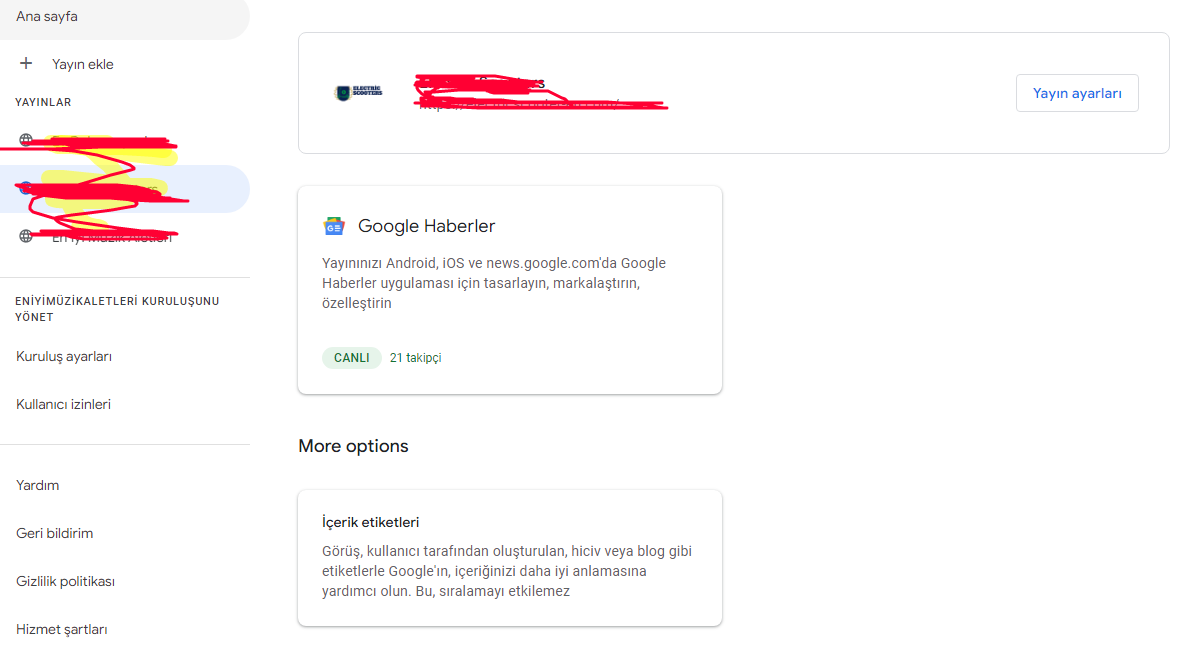Click the plus icon beside Yayın ekle

pos(26,63)
